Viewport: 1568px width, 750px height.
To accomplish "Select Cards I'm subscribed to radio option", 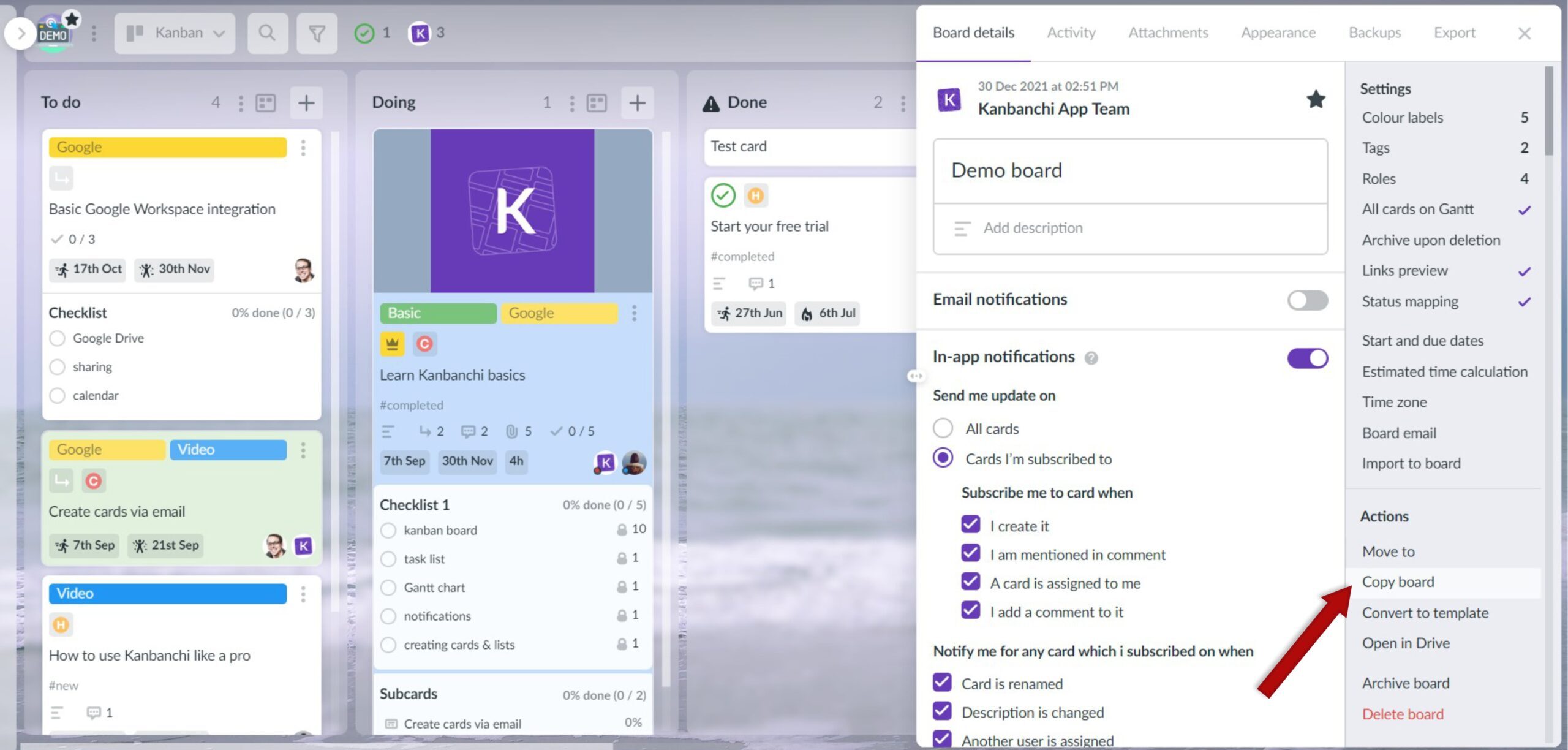I will 943,458.
